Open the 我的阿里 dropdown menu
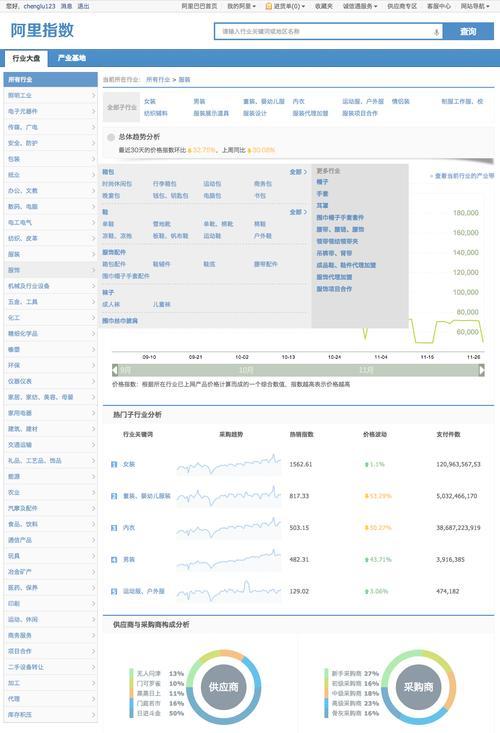The width and height of the screenshot is (500, 733). point(241,6)
